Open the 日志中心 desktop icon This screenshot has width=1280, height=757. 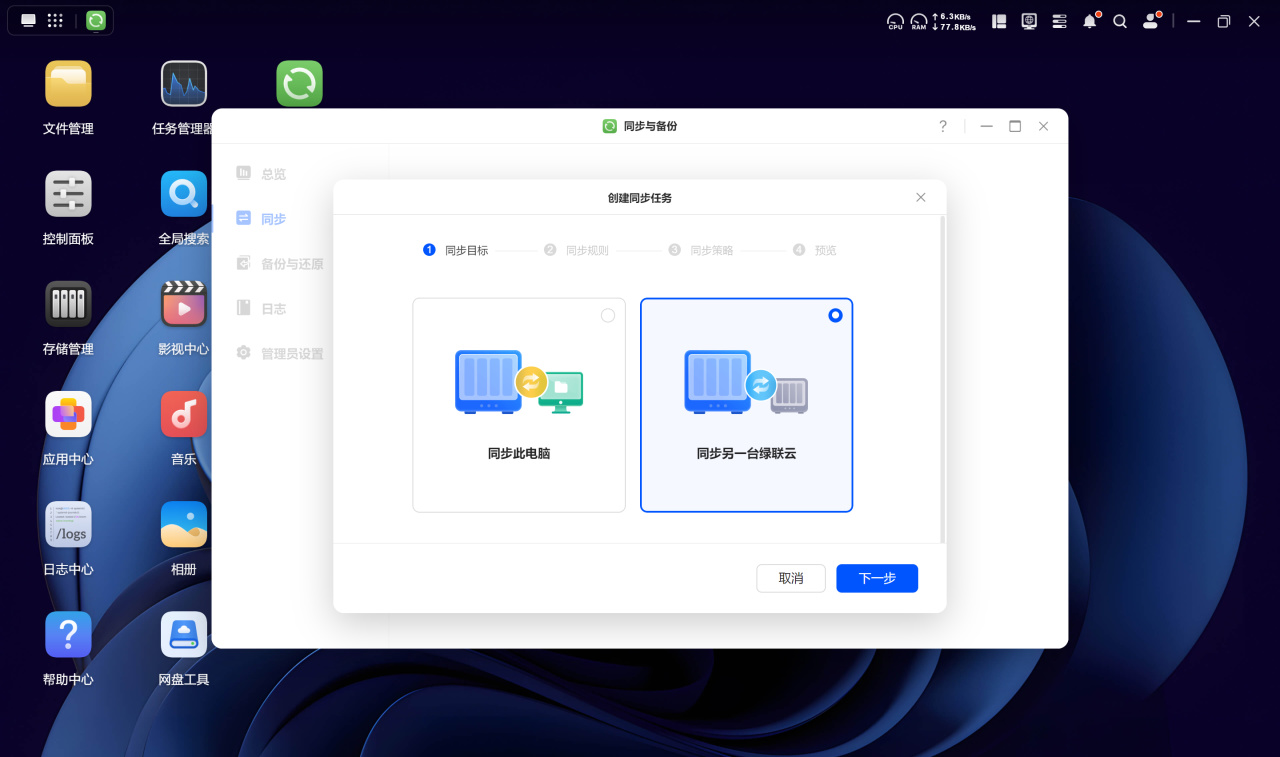[x=68, y=524]
